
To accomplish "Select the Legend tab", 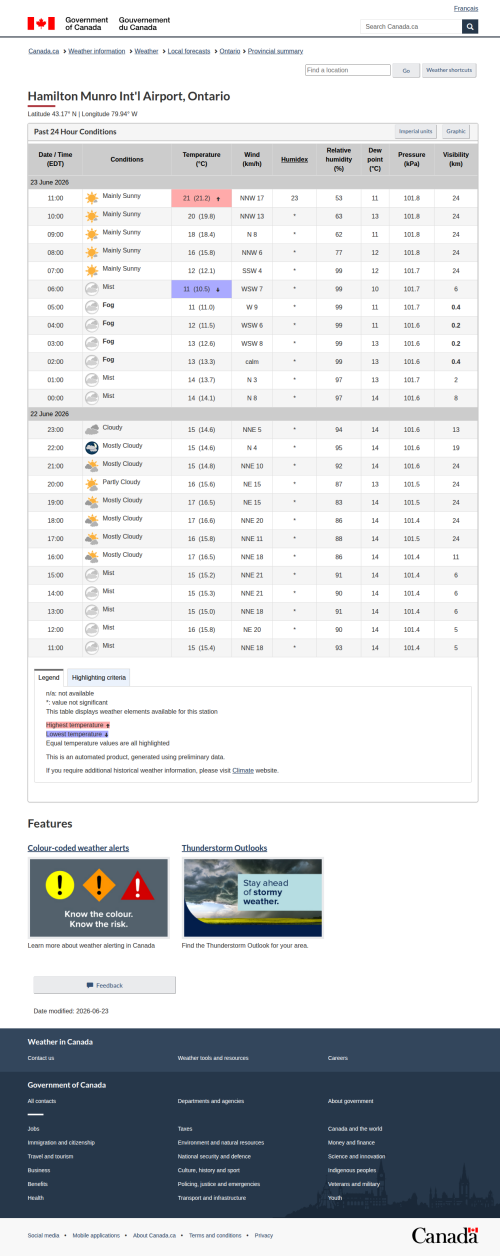I will coord(49,677).
